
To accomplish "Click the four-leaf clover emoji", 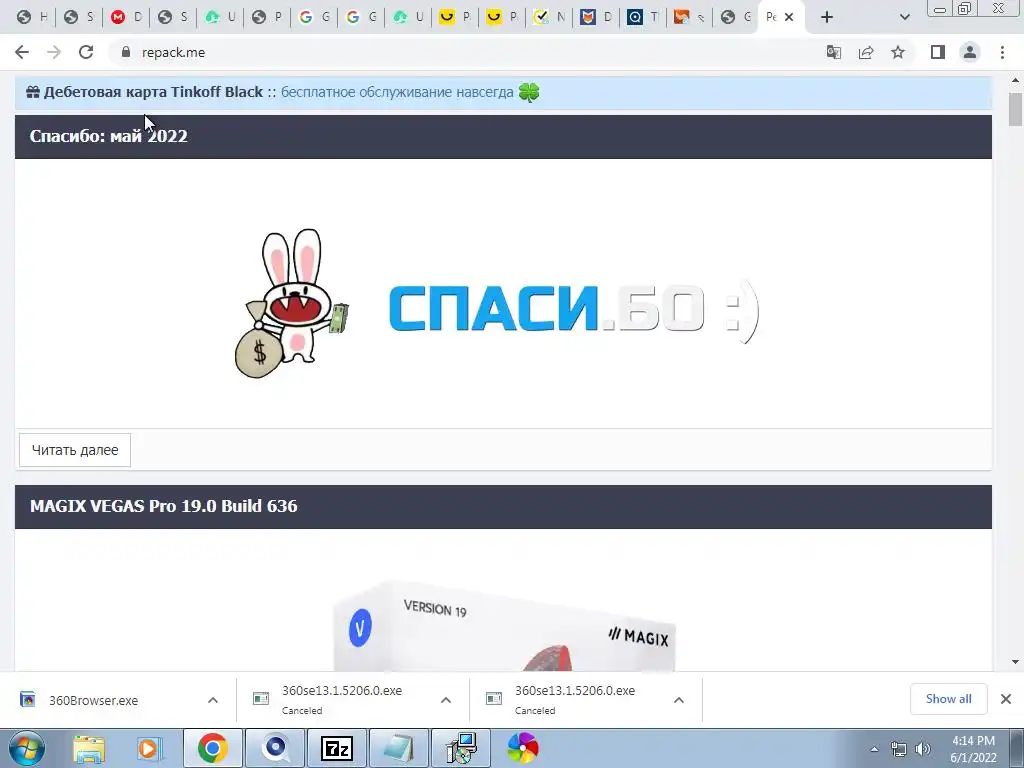I will tap(529, 92).
